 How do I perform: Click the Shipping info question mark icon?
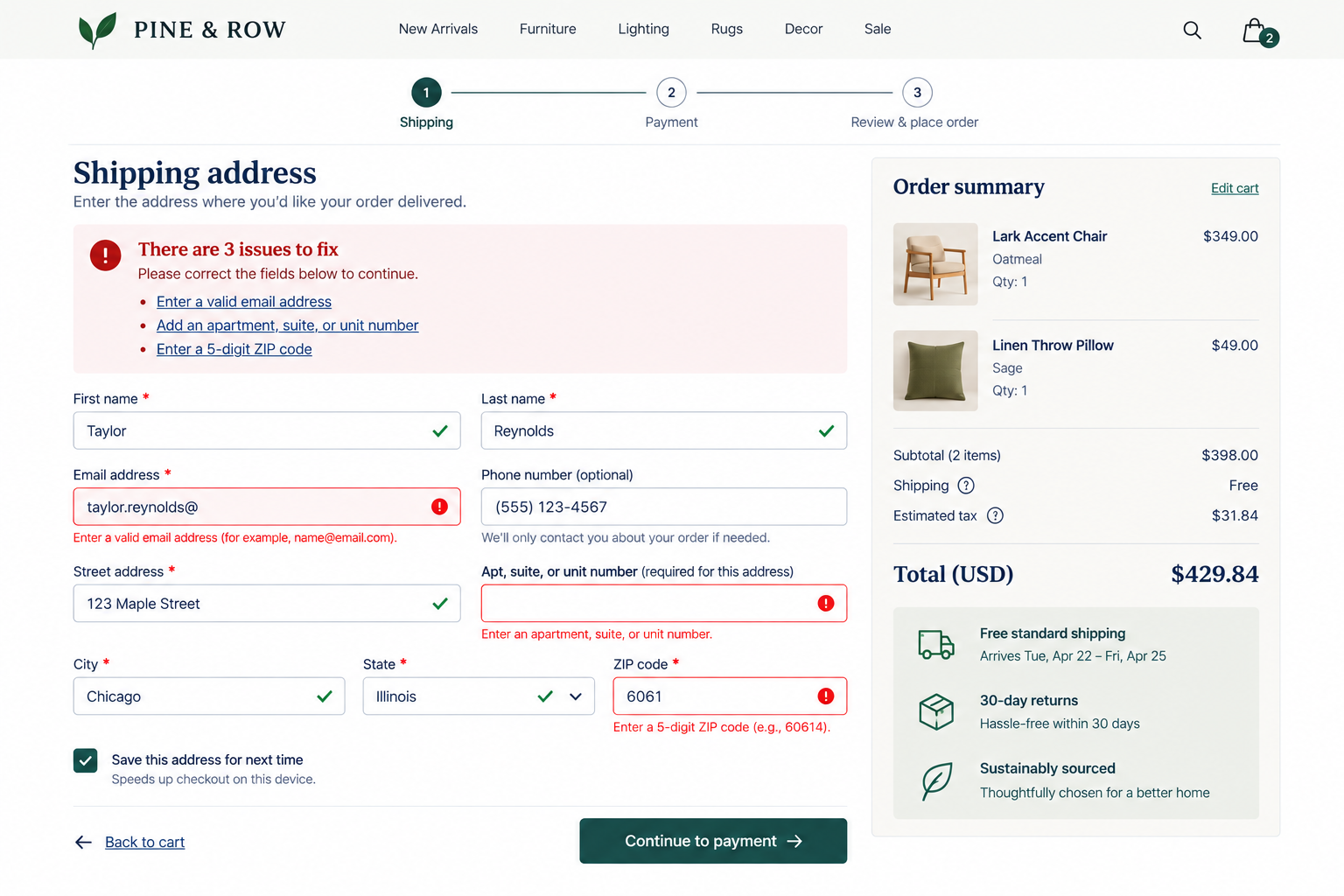(x=966, y=486)
